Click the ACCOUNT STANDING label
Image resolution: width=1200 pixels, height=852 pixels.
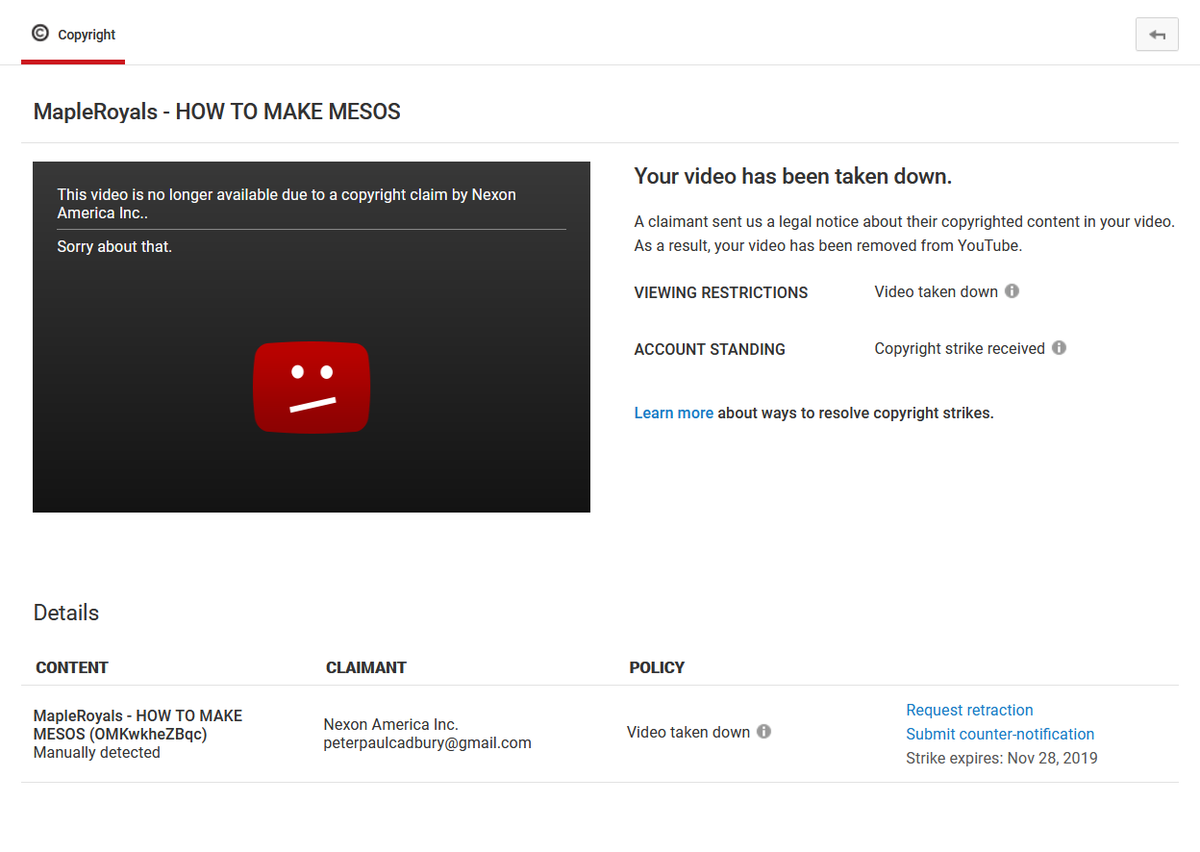pyautogui.click(x=710, y=350)
